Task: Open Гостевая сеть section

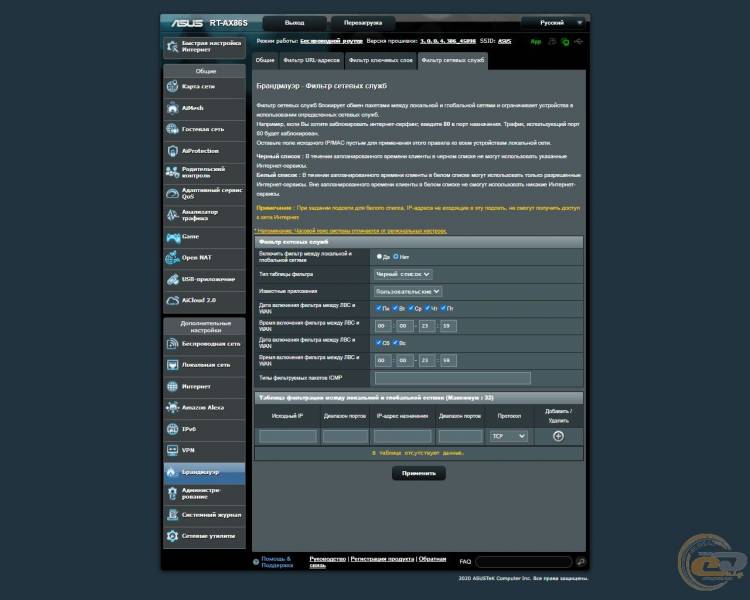Action: point(204,130)
